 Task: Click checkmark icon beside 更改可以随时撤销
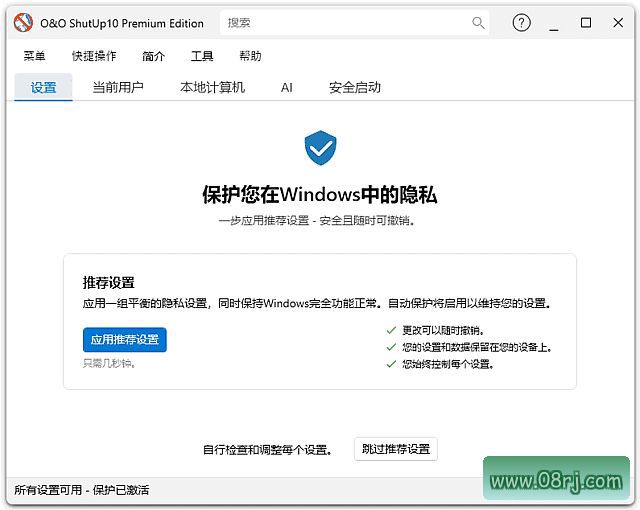tap(391, 330)
